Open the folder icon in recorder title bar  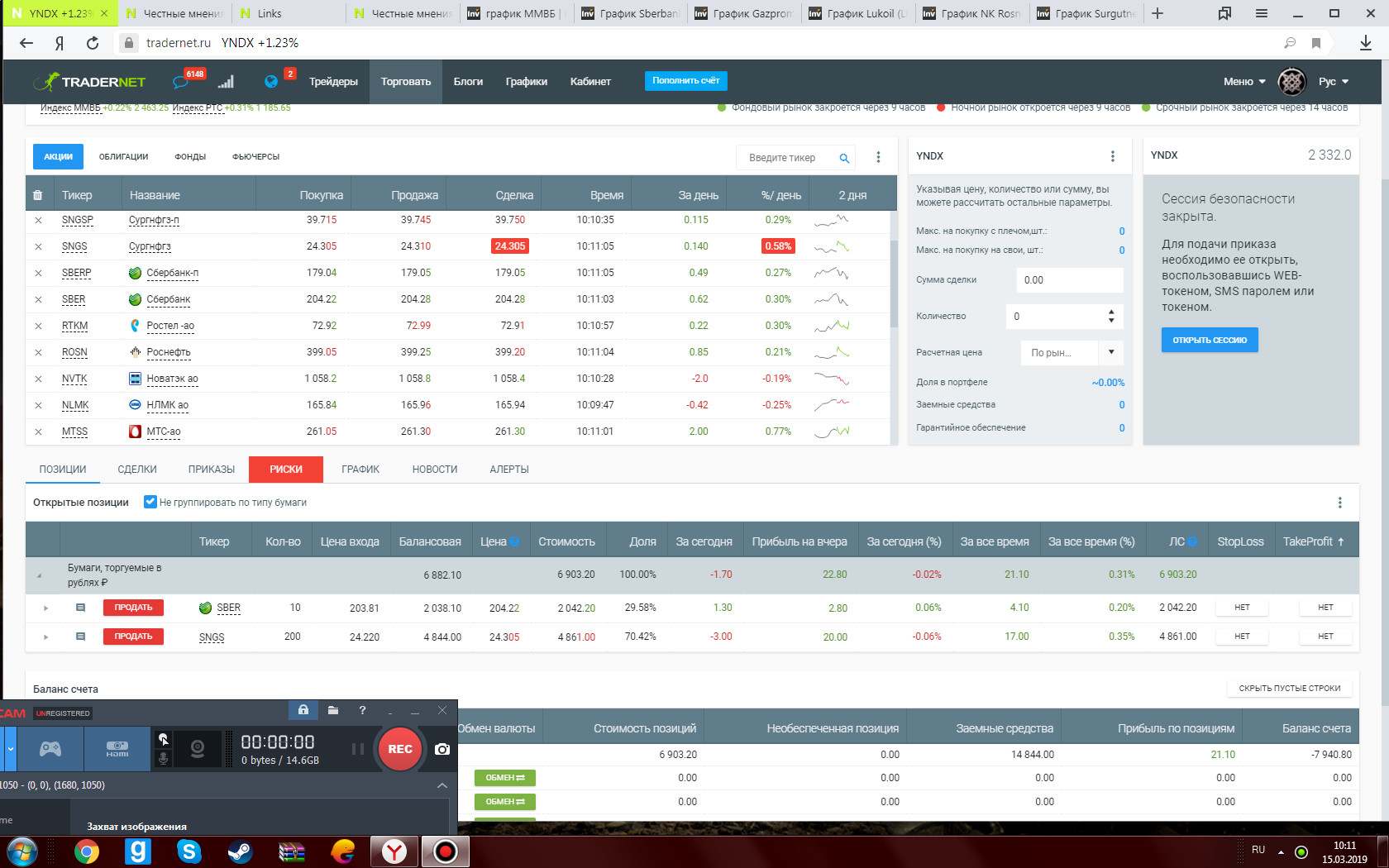(x=332, y=710)
